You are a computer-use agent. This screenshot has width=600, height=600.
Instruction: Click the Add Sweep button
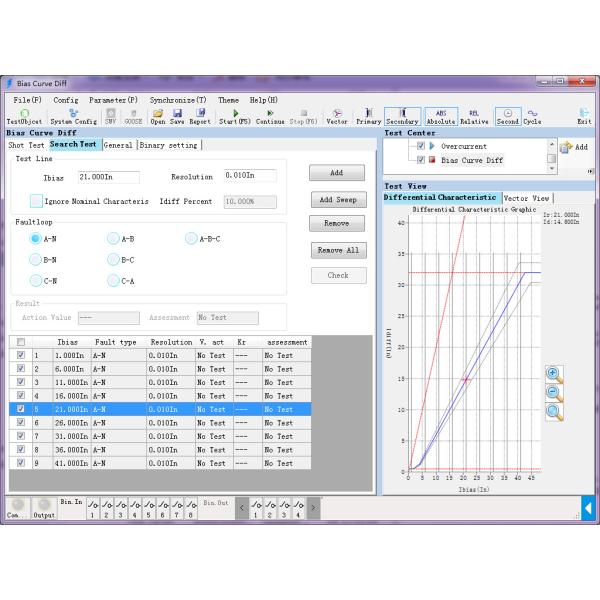tap(338, 200)
